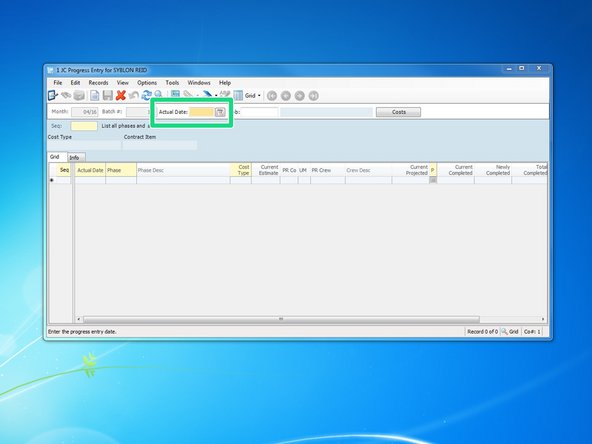The image size is (592, 444).
Task: Click the Seq input field
Action: pyautogui.click(x=84, y=126)
